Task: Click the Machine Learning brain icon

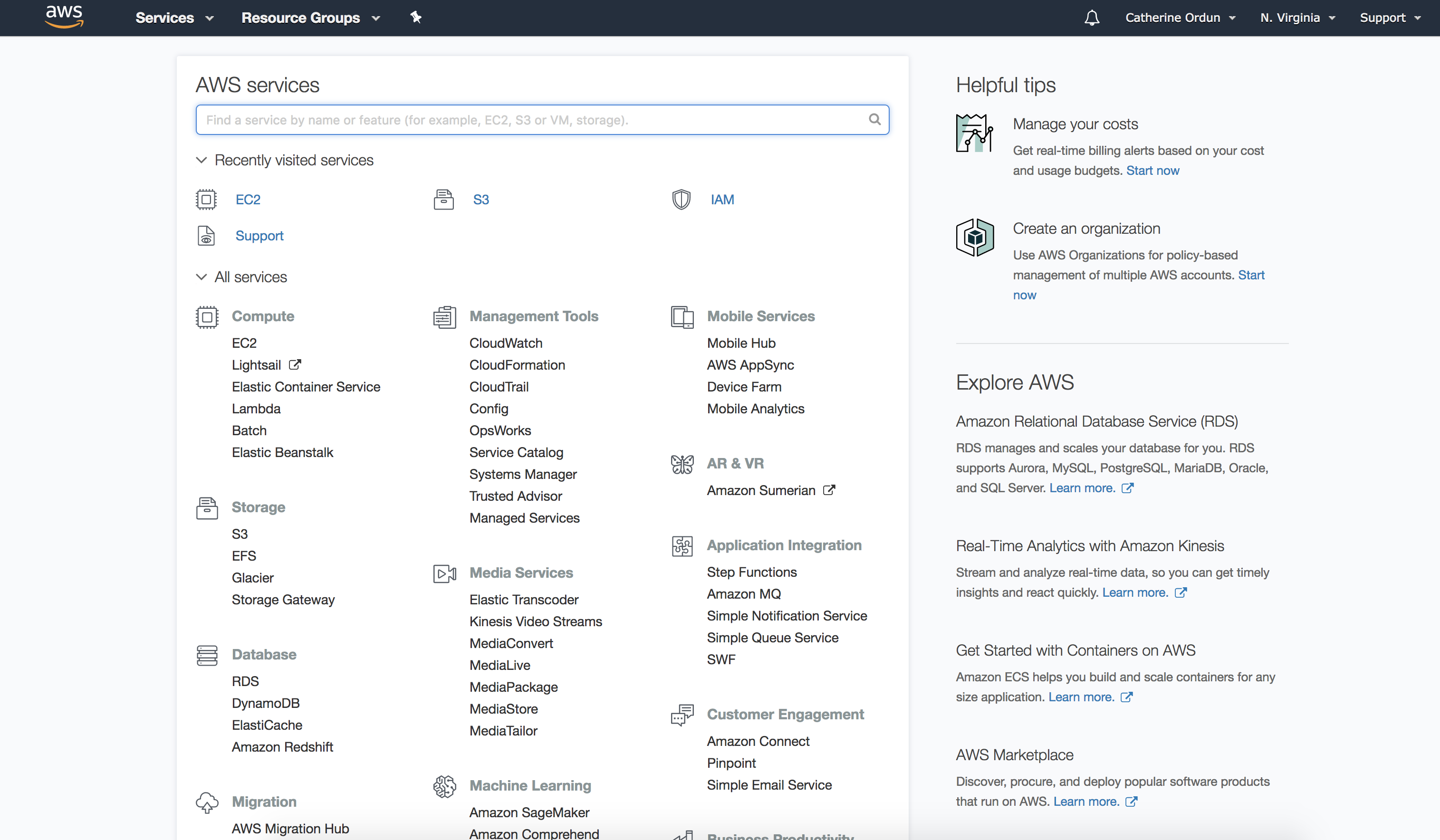Action: click(x=444, y=786)
